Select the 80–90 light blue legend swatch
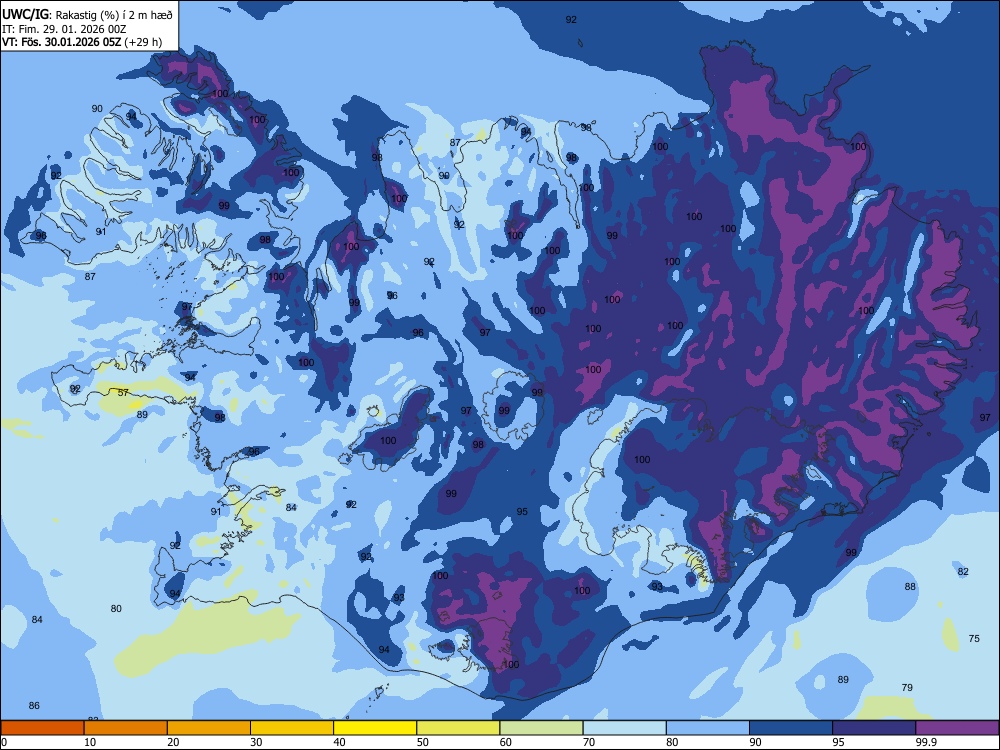This screenshot has height=750, width=1000. (708, 728)
